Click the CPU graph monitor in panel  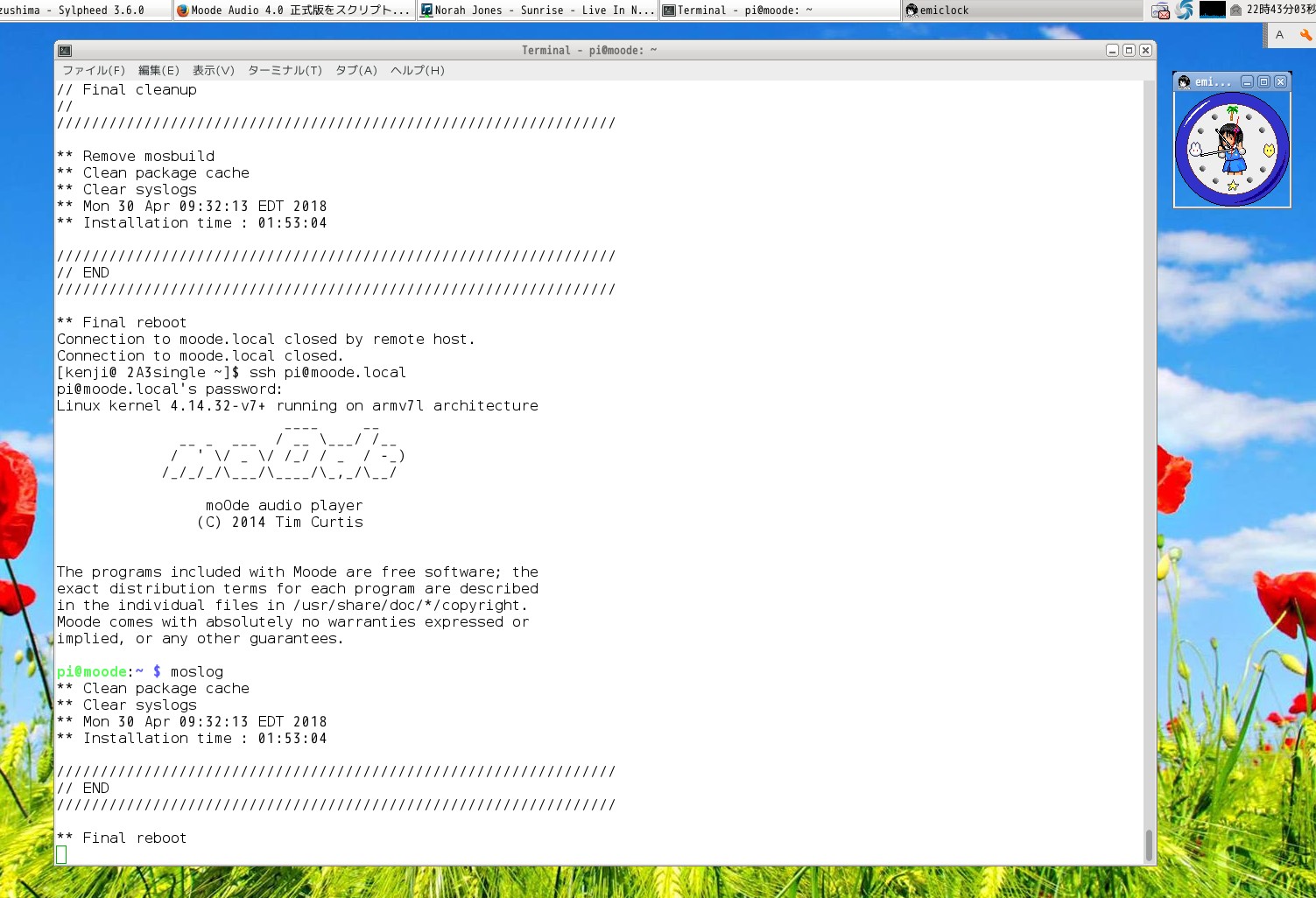click(1212, 11)
